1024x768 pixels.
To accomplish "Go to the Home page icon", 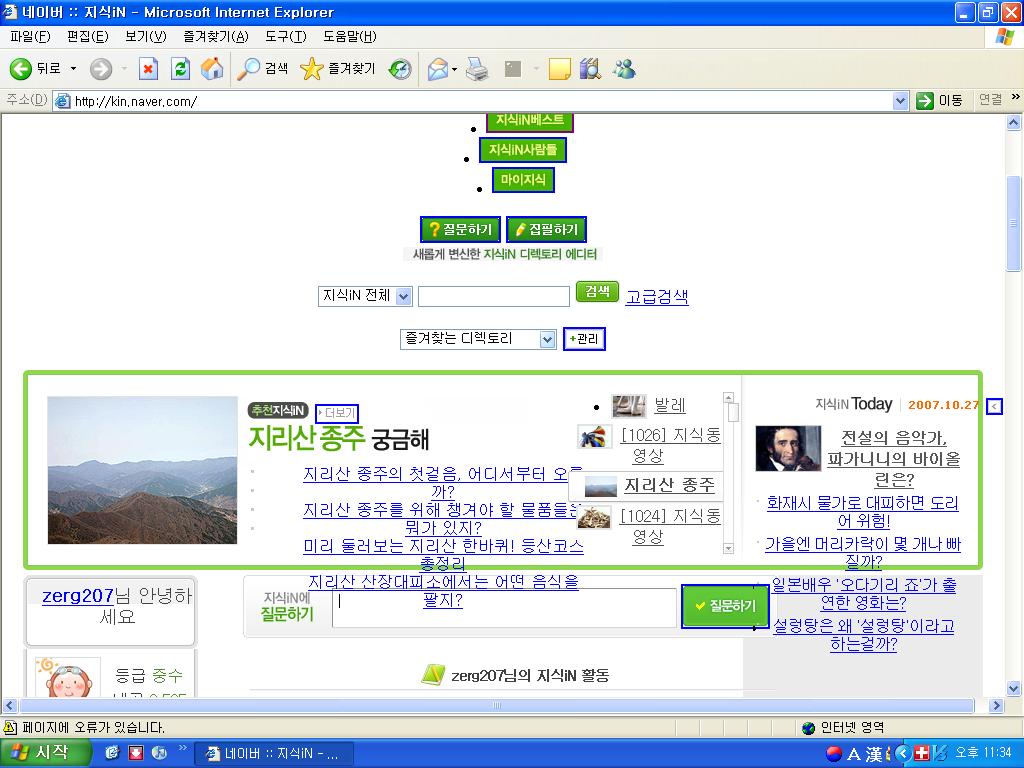I will coord(212,69).
